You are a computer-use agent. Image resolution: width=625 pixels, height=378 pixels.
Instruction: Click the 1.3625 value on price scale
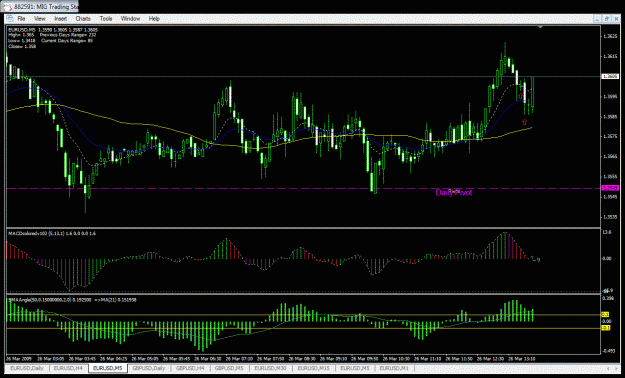tap(609, 36)
